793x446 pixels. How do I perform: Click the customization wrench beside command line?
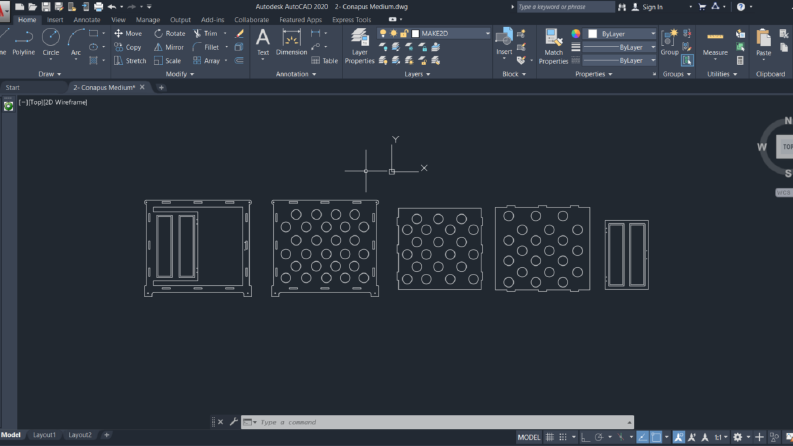tap(234, 422)
